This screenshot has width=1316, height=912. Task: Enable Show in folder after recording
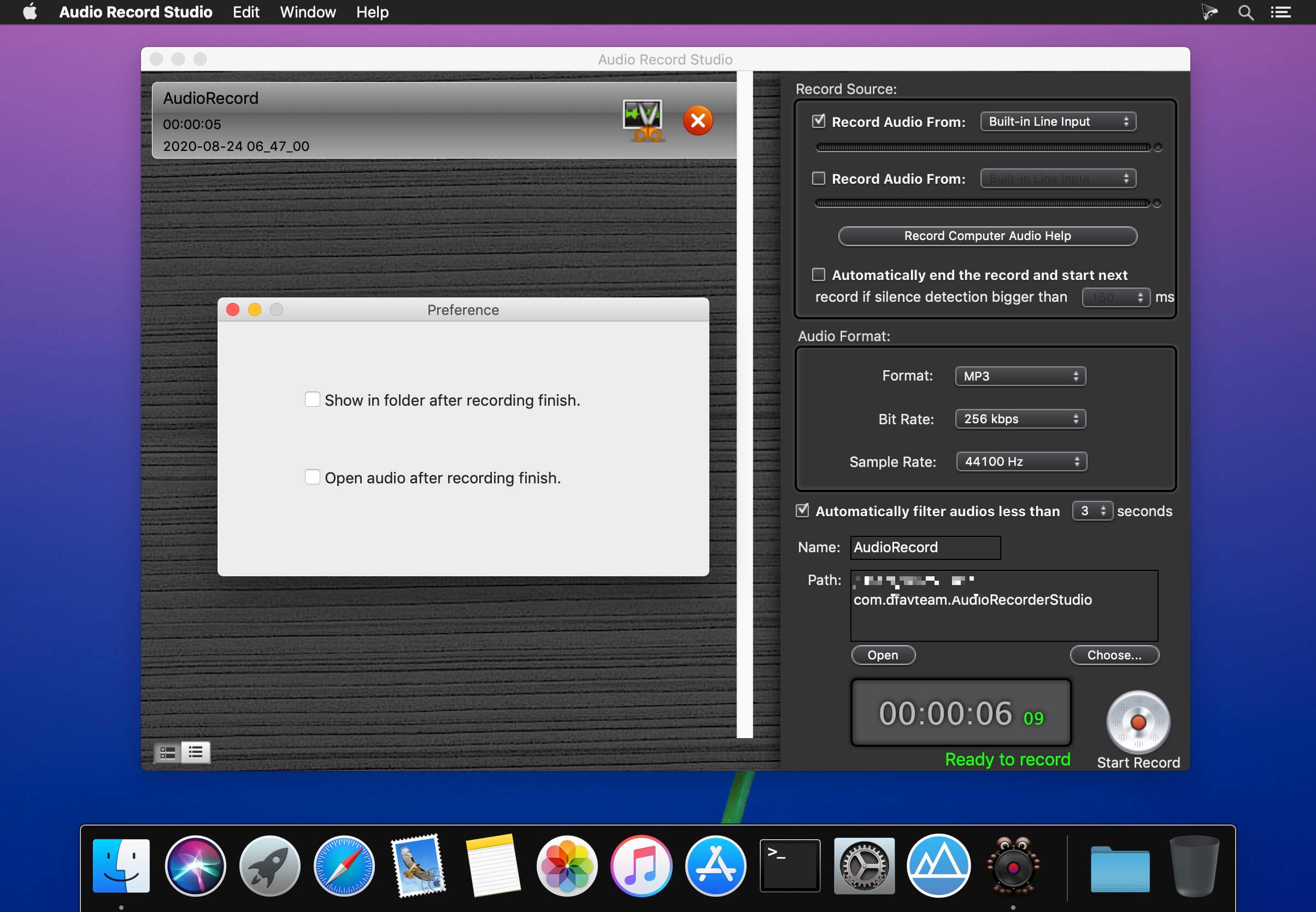[313, 400]
